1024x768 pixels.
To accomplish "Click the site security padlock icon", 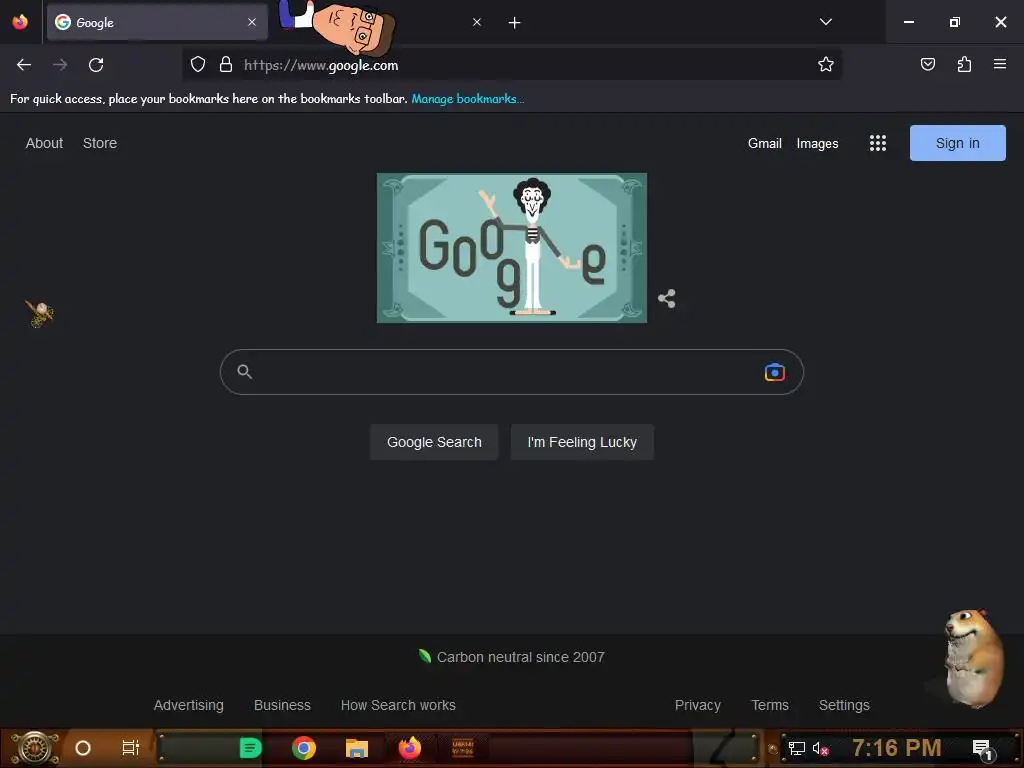I will click(x=226, y=64).
